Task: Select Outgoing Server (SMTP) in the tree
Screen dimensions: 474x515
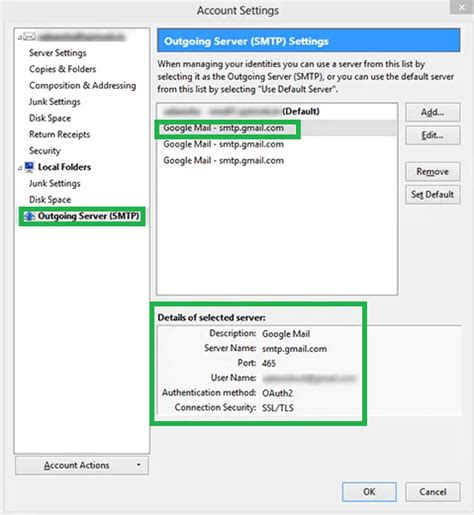Action: click(x=88, y=216)
